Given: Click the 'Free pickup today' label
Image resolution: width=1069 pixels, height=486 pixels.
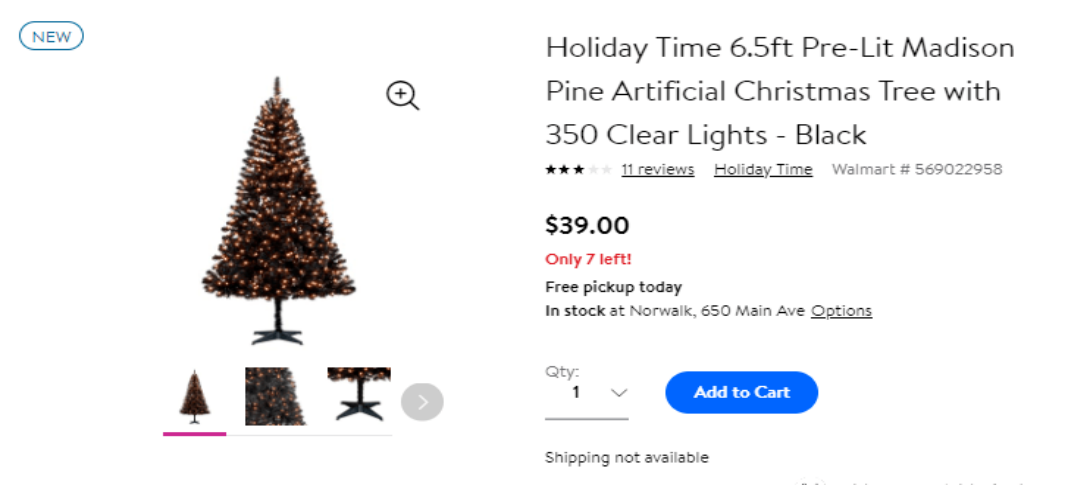Looking at the screenshot, I should (x=613, y=287).
